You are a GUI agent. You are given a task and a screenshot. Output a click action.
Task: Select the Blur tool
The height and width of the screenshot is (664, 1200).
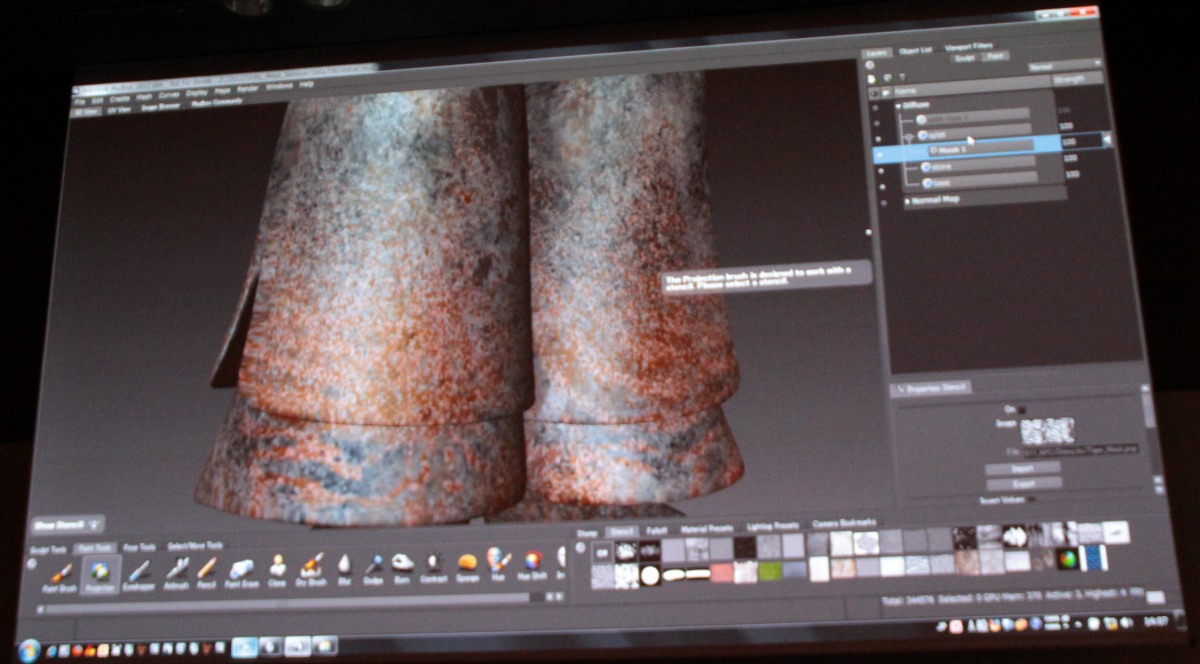344,568
